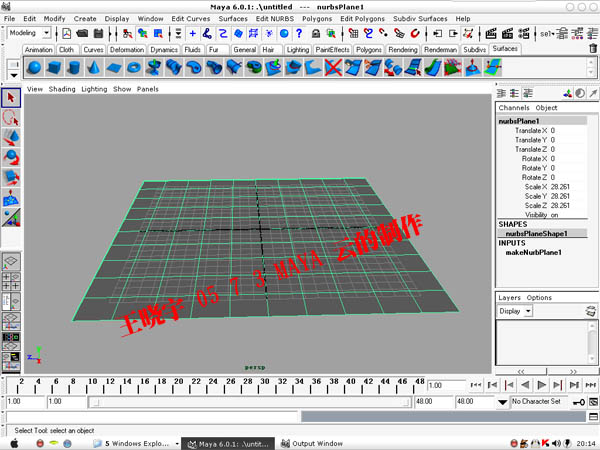Create a NURBS cube from shelf

[54, 68]
